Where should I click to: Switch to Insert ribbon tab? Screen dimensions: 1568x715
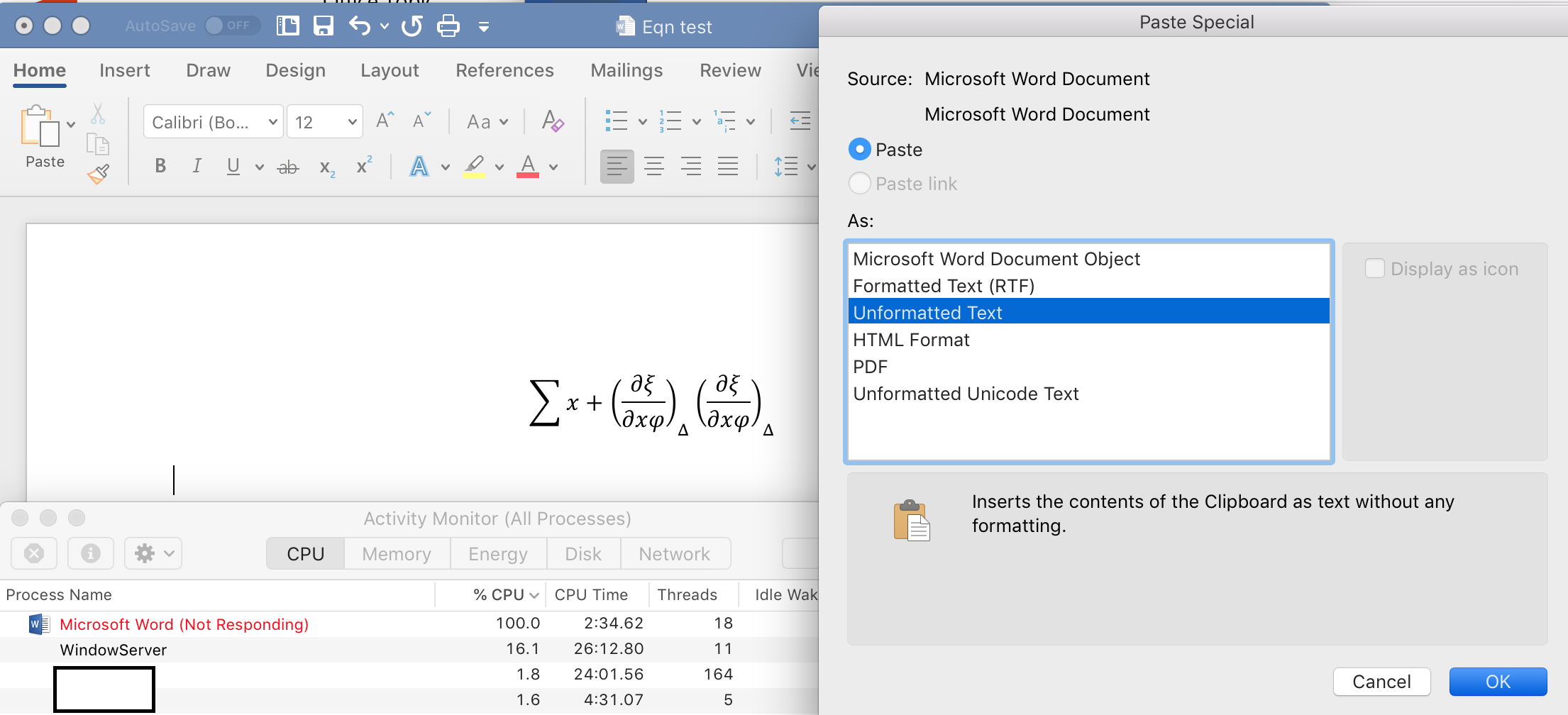point(125,70)
